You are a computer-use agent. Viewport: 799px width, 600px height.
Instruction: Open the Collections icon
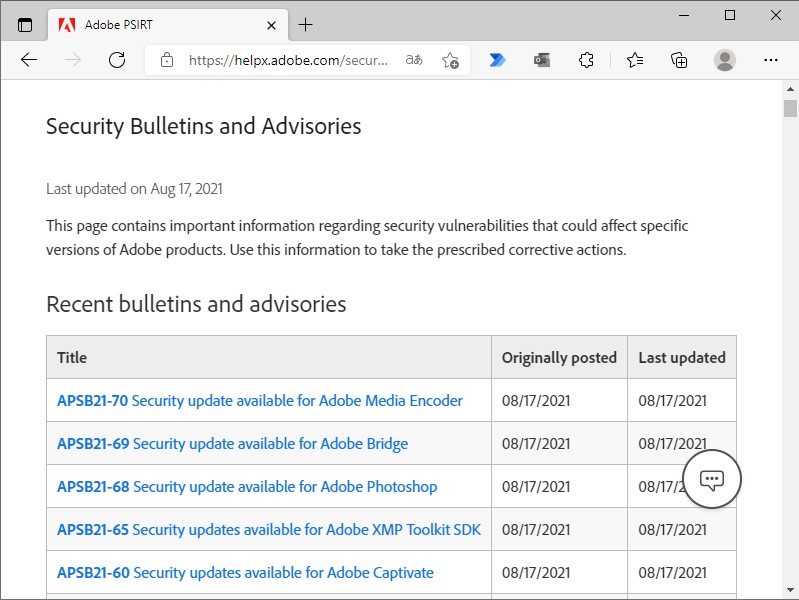point(679,60)
